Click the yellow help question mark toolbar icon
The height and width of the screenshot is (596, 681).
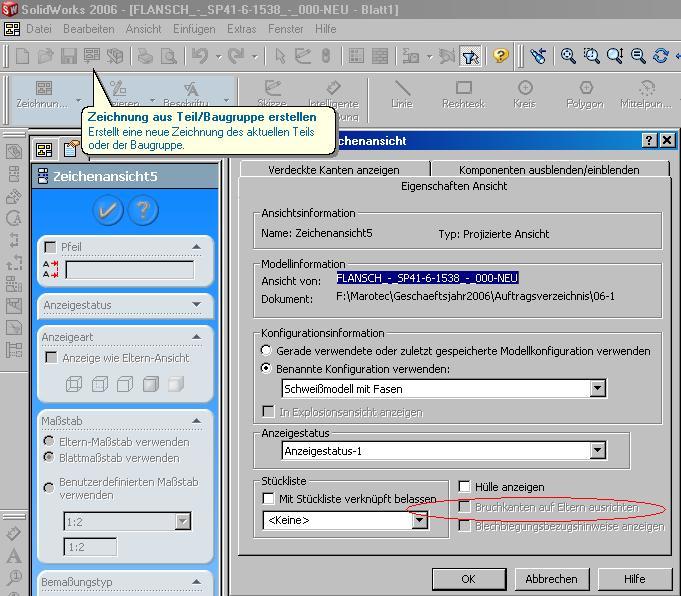[501, 56]
